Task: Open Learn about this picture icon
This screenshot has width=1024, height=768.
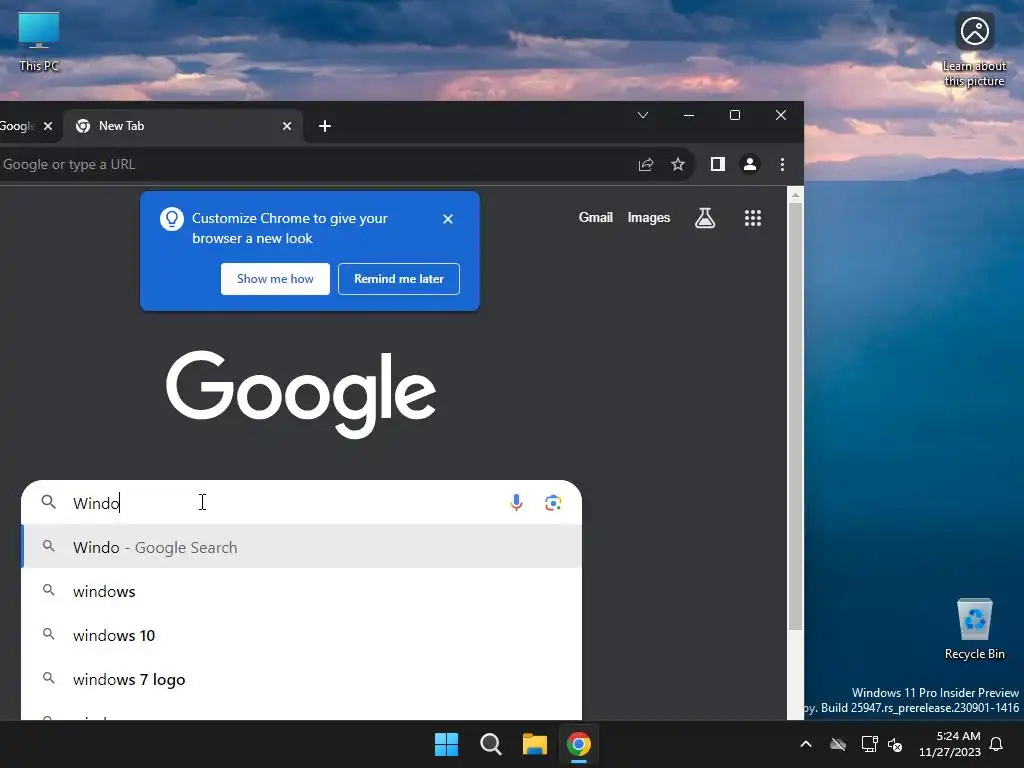Action: [x=974, y=50]
